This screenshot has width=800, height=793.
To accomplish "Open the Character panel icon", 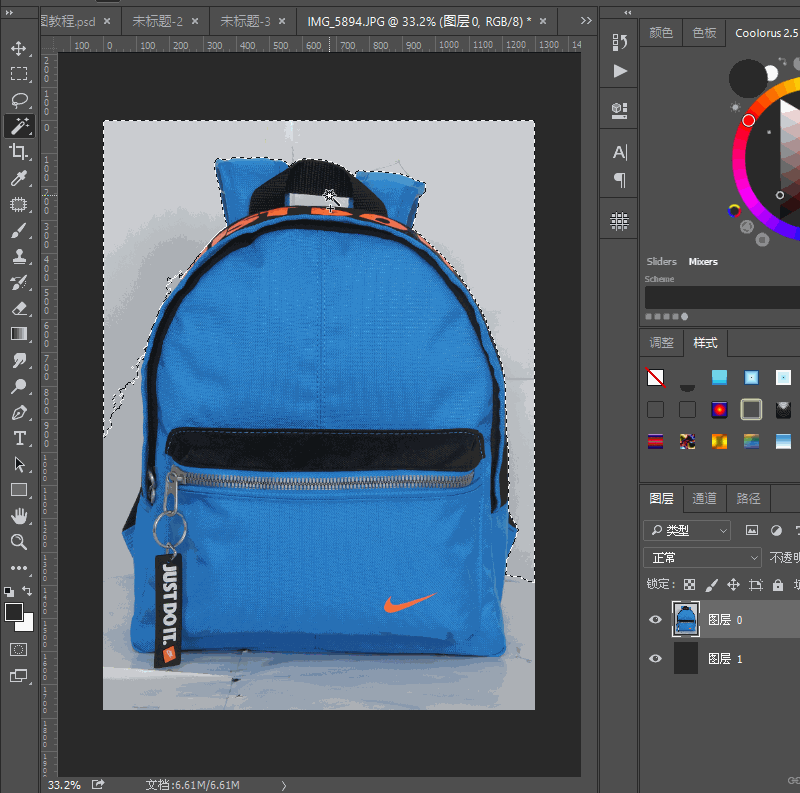I will [619, 152].
